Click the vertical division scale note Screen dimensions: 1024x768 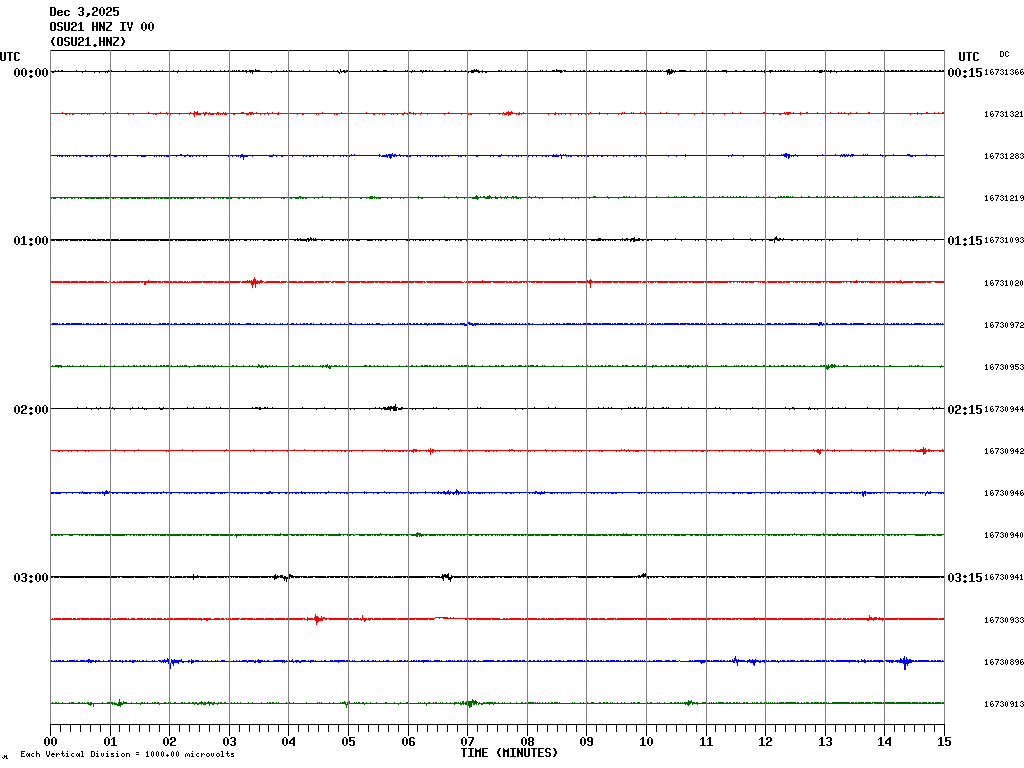127,754
